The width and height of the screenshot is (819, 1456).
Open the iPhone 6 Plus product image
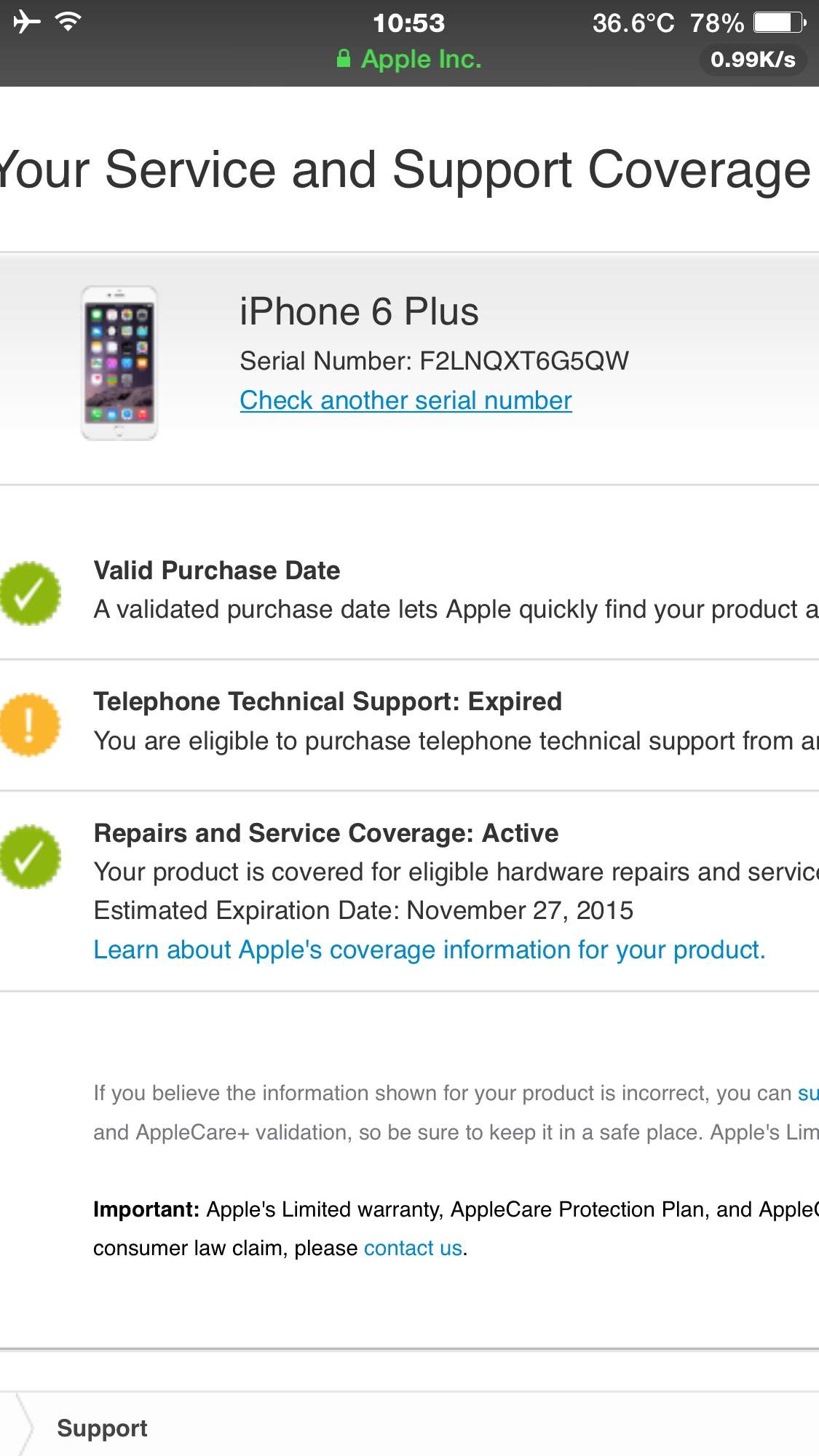(x=119, y=363)
